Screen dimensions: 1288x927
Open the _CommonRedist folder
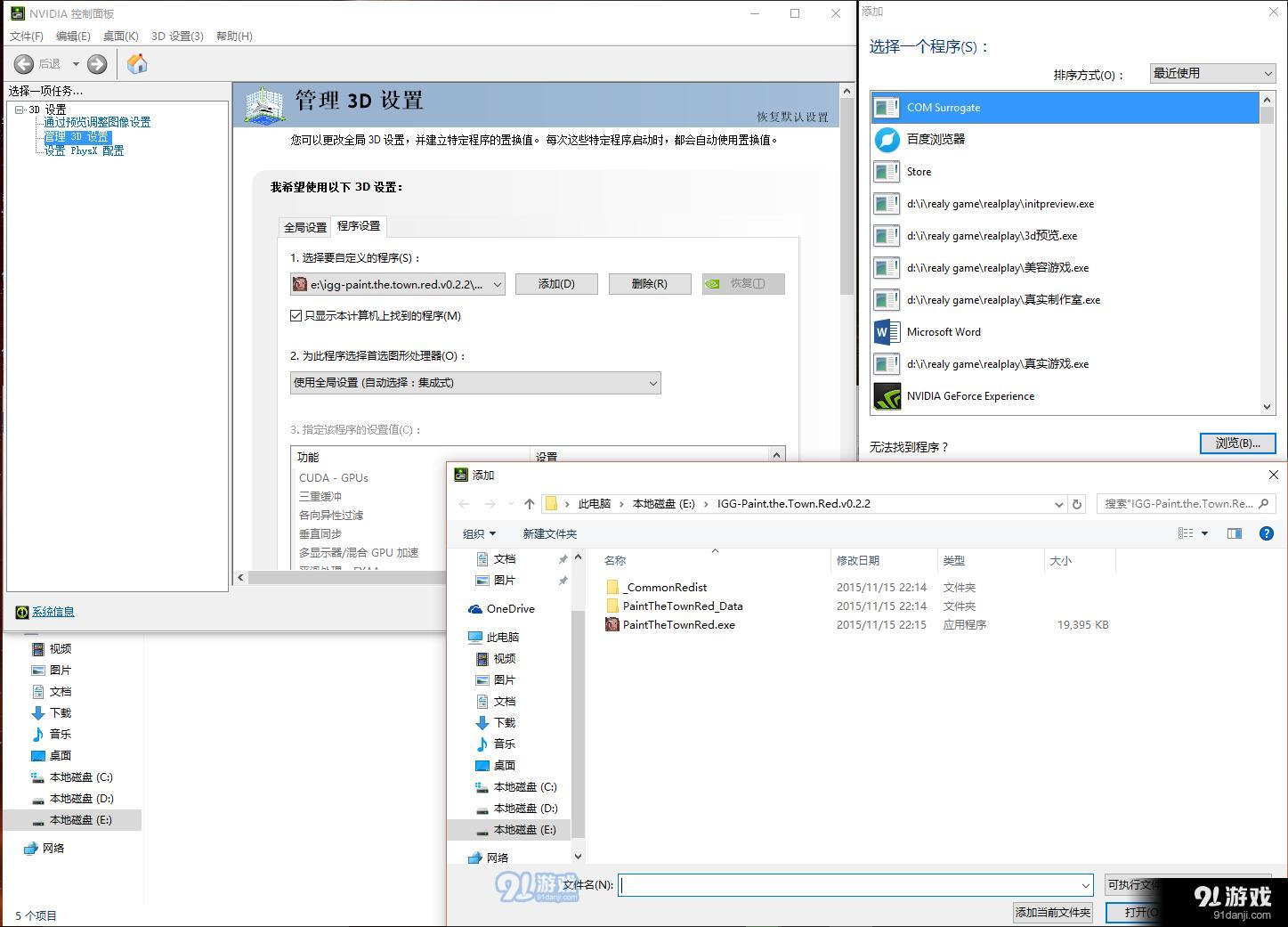point(665,587)
